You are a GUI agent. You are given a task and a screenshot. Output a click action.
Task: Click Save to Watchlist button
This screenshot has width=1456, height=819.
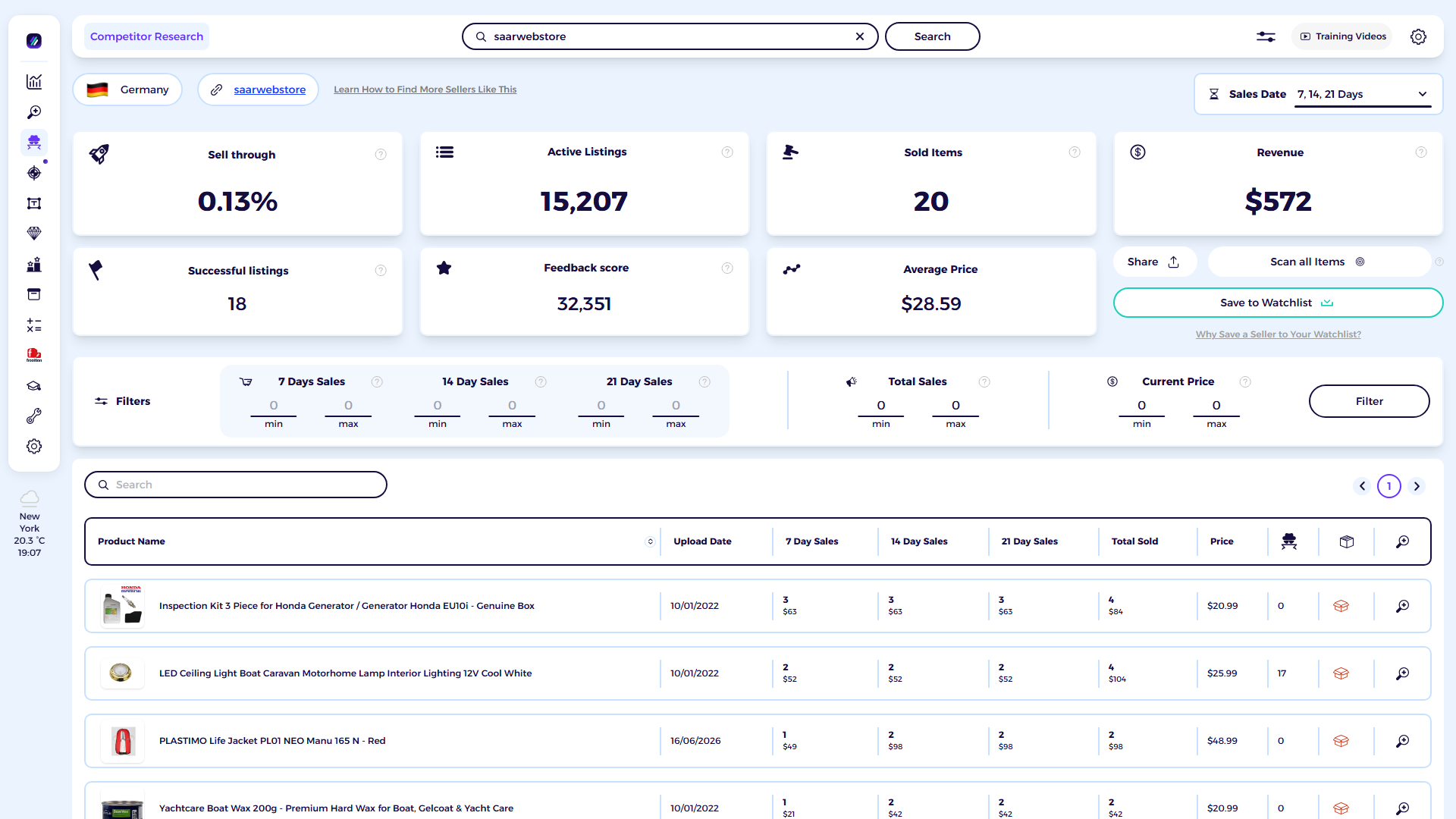[1278, 303]
